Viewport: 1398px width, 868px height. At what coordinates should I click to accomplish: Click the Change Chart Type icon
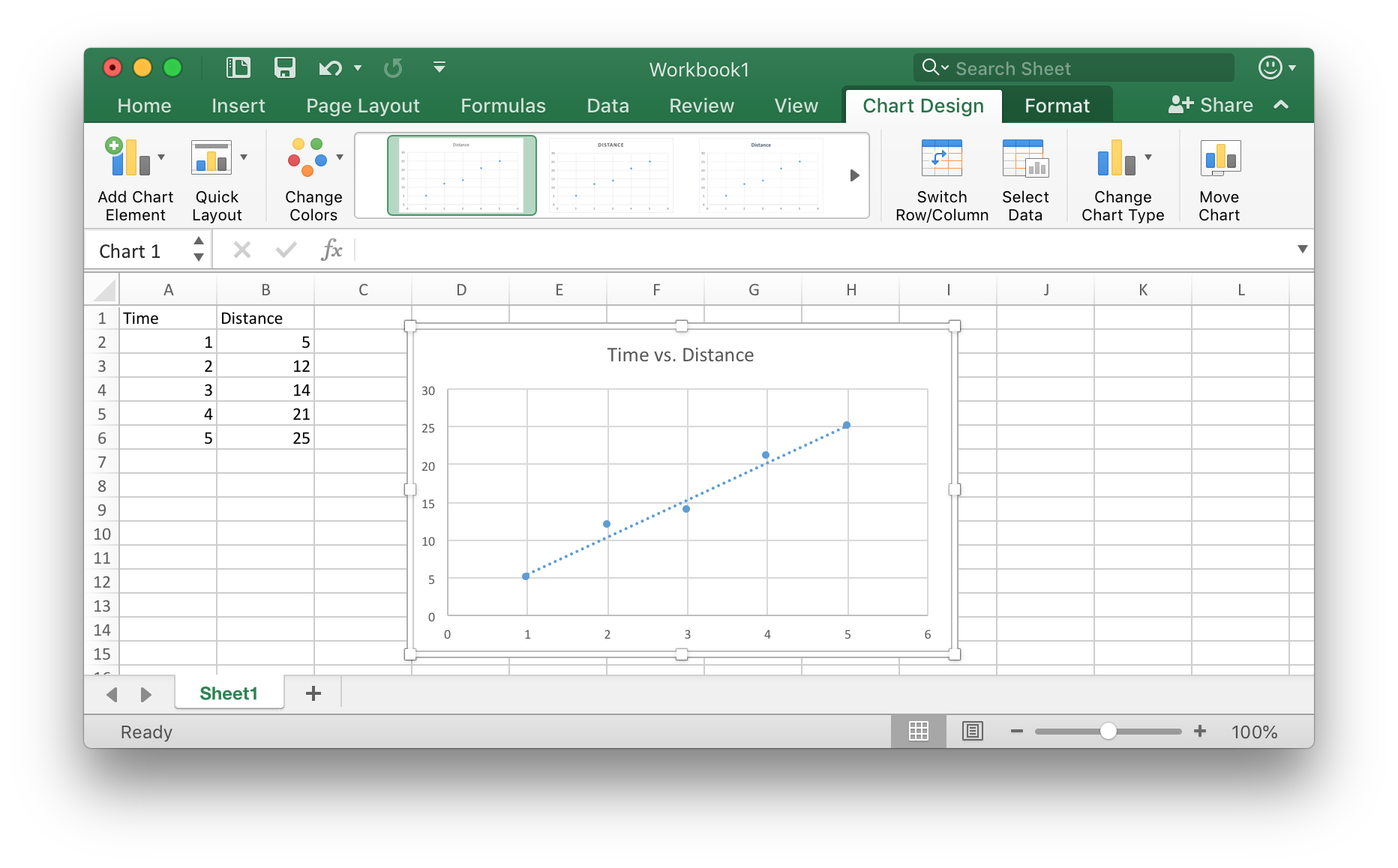[1116, 157]
